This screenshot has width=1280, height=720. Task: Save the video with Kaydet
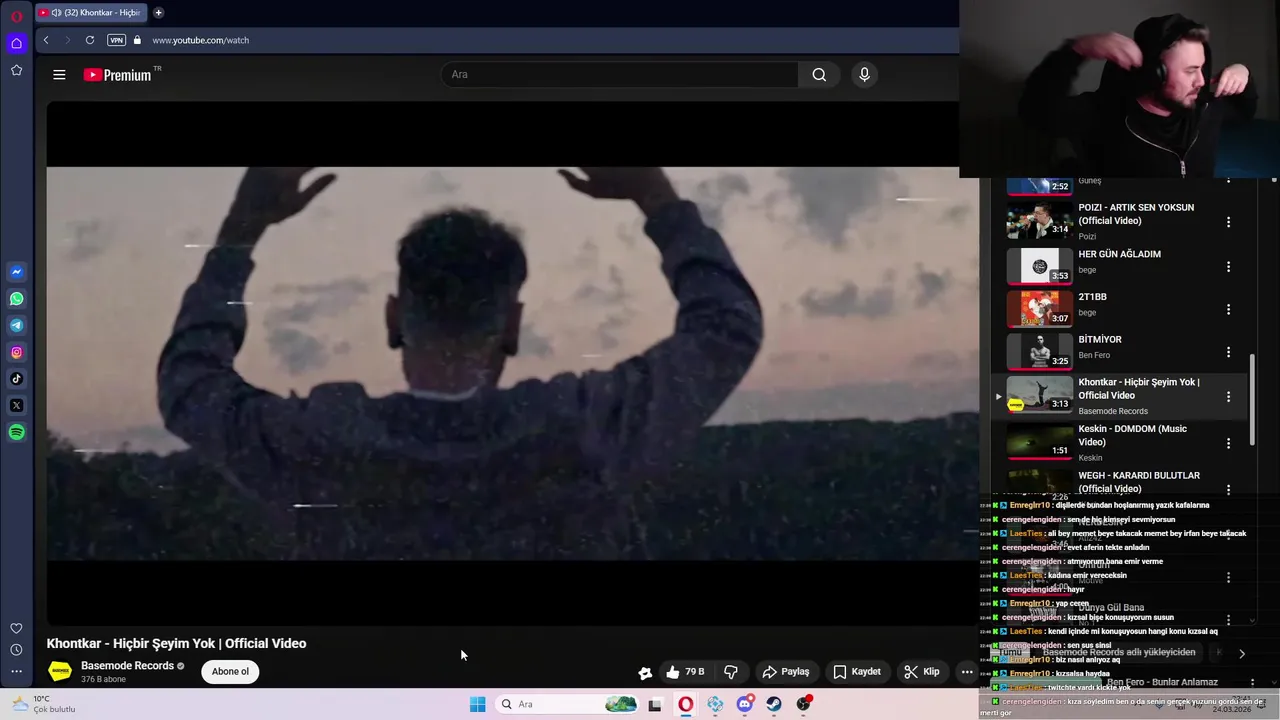857,672
